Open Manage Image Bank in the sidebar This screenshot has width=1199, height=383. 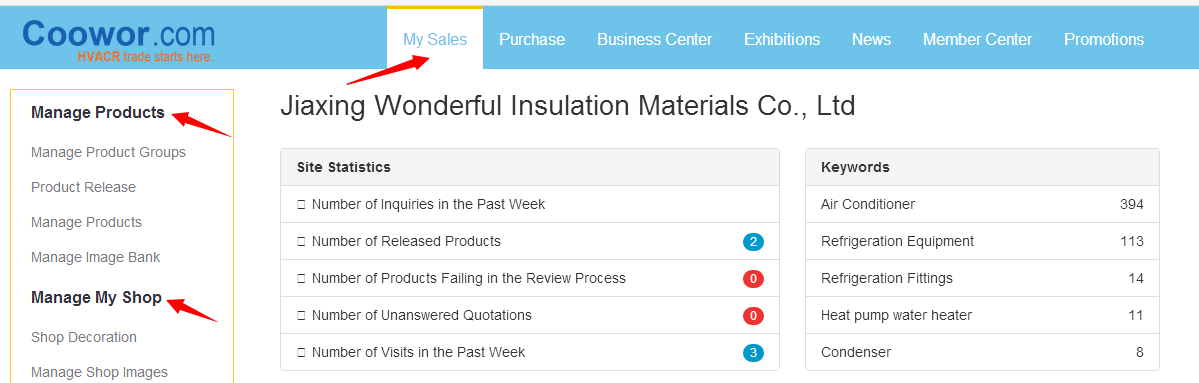pos(96,258)
